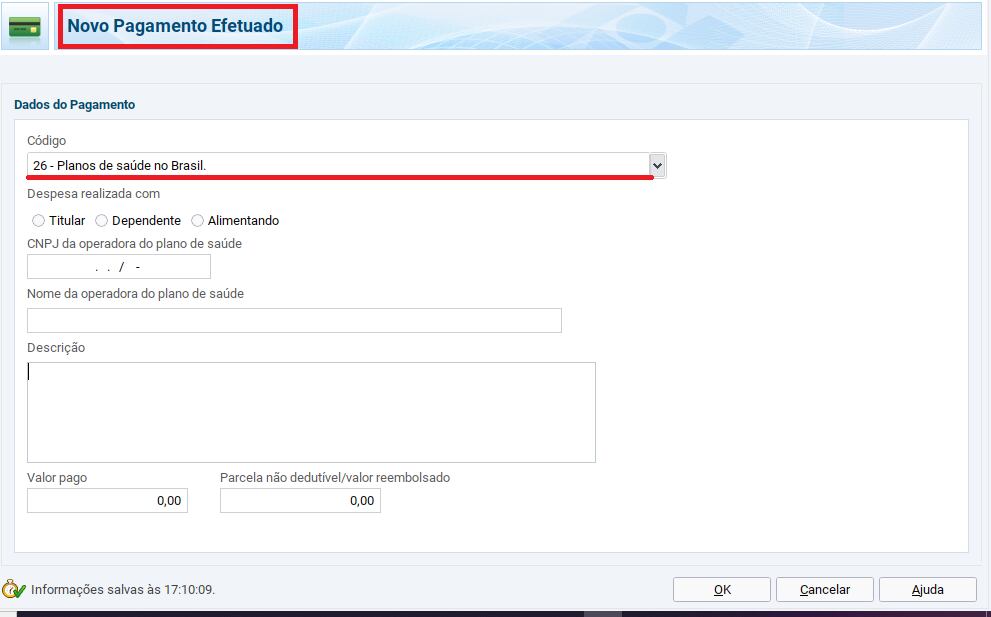Click the green payment card icon in header
The height and width of the screenshot is (617, 991).
tap(25, 27)
